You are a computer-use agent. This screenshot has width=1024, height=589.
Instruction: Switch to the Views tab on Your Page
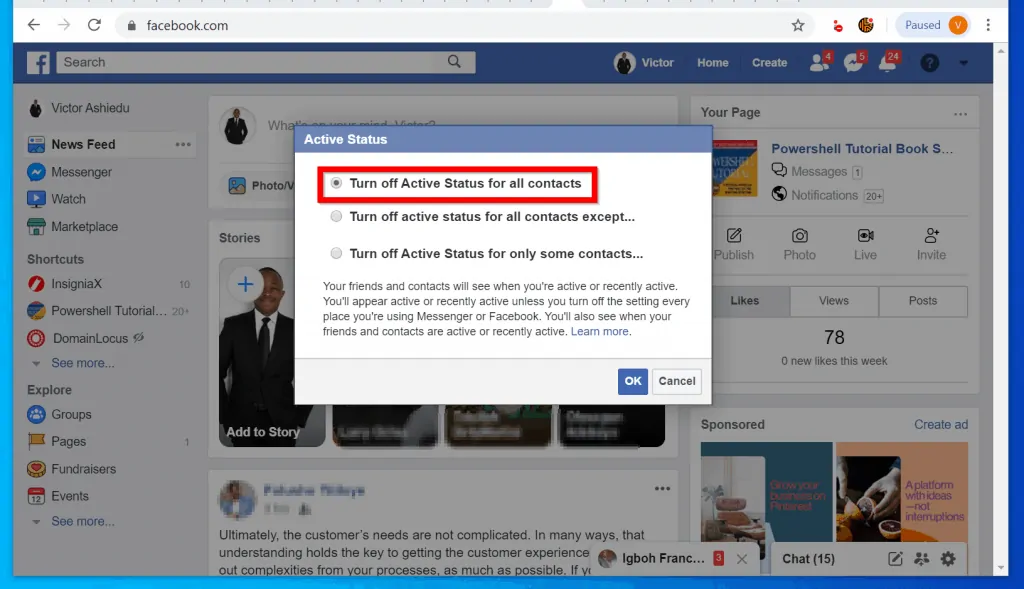click(834, 301)
